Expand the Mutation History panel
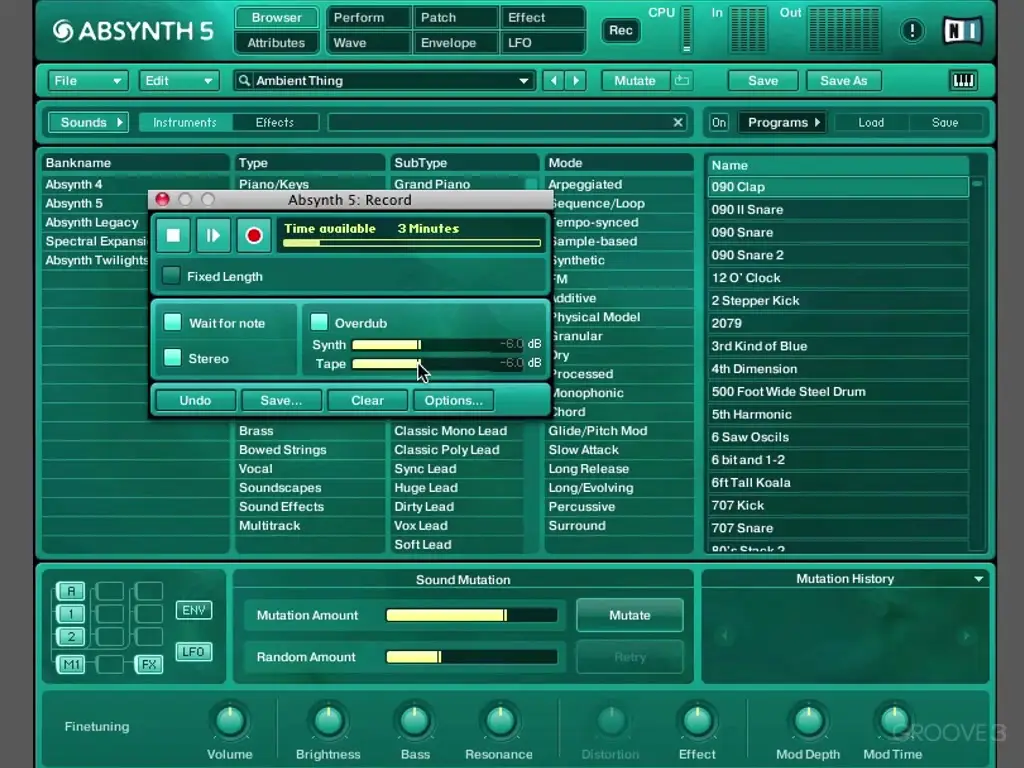 [x=978, y=578]
